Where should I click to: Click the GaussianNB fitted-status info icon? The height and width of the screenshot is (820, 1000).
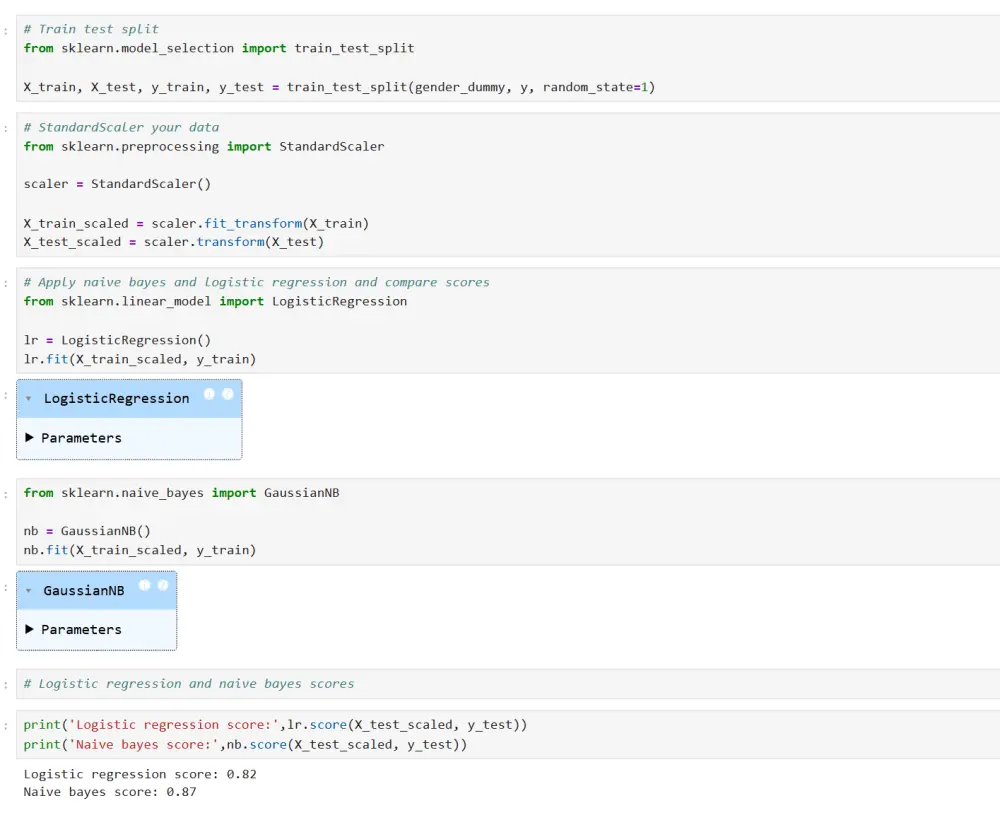click(x=163, y=585)
